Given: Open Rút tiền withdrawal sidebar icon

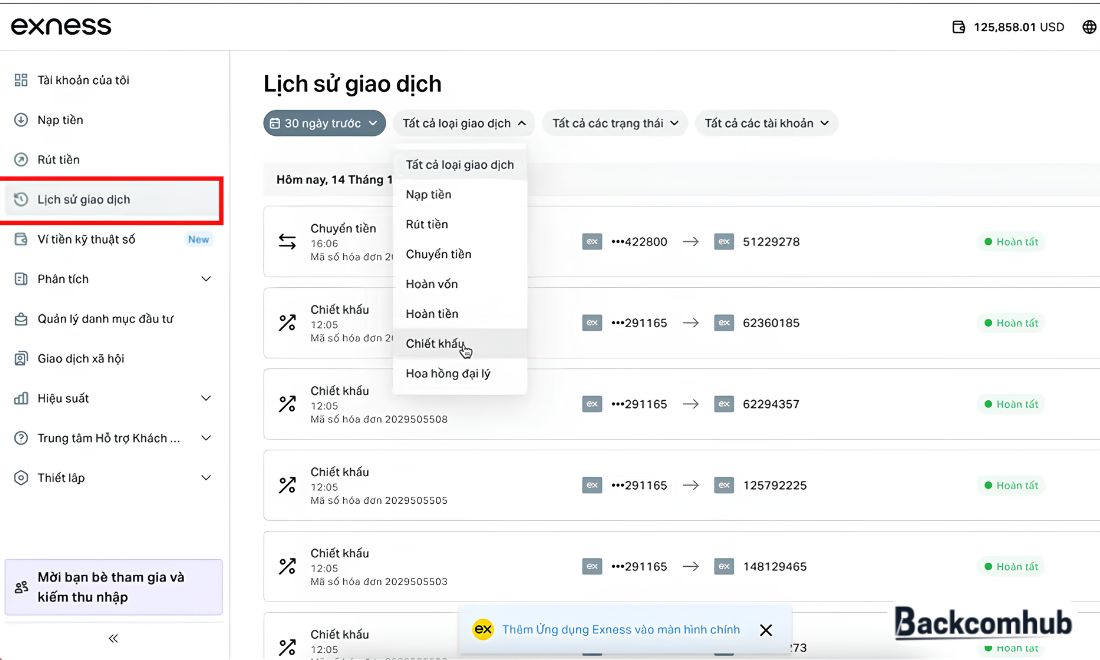Looking at the screenshot, I should click(21, 160).
